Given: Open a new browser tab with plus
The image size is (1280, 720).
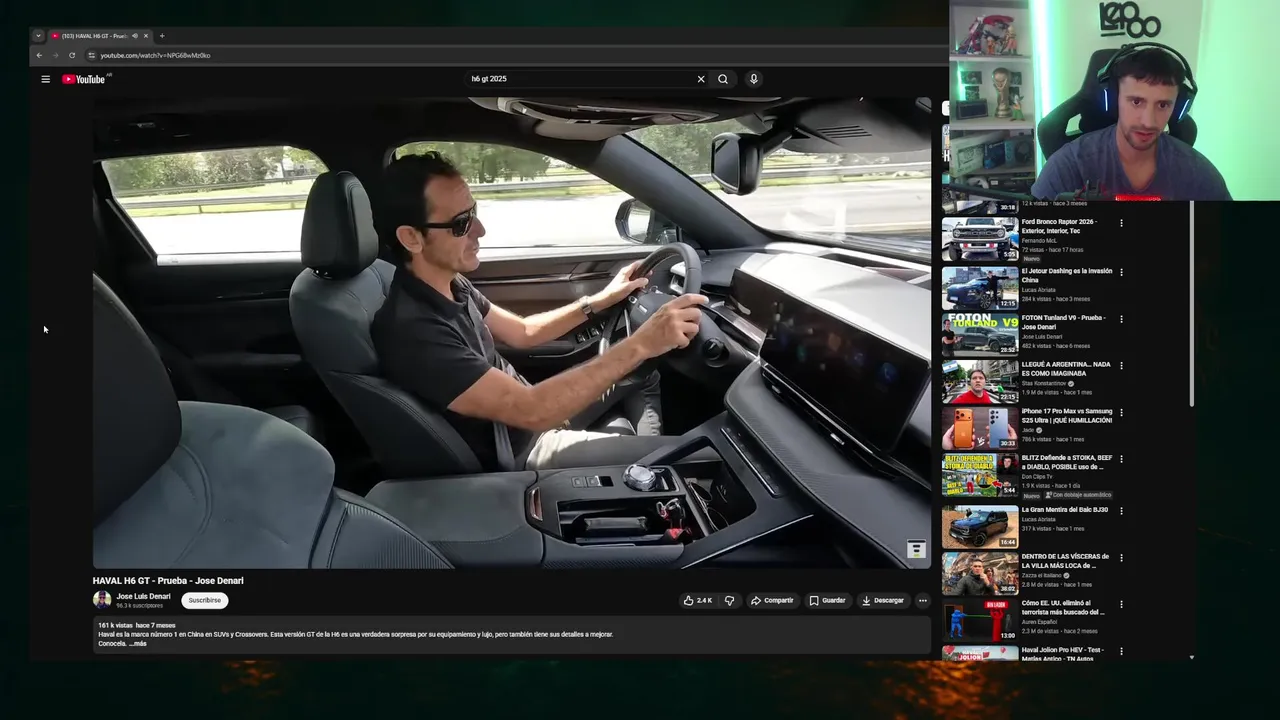Looking at the screenshot, I should pyautogui.click(x=162, y=36).
